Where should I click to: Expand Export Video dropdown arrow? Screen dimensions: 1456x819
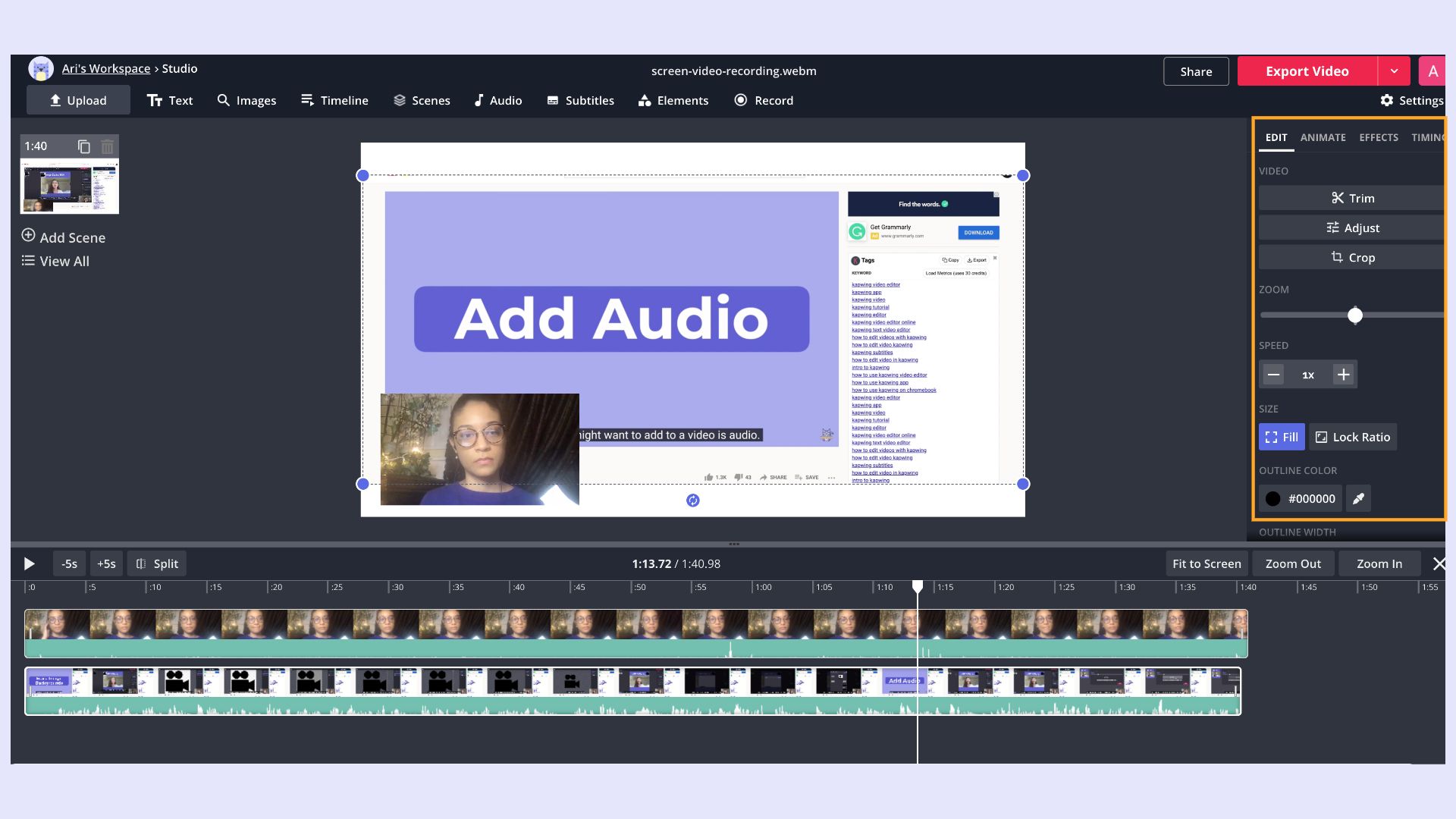[x=1394, y=71]
